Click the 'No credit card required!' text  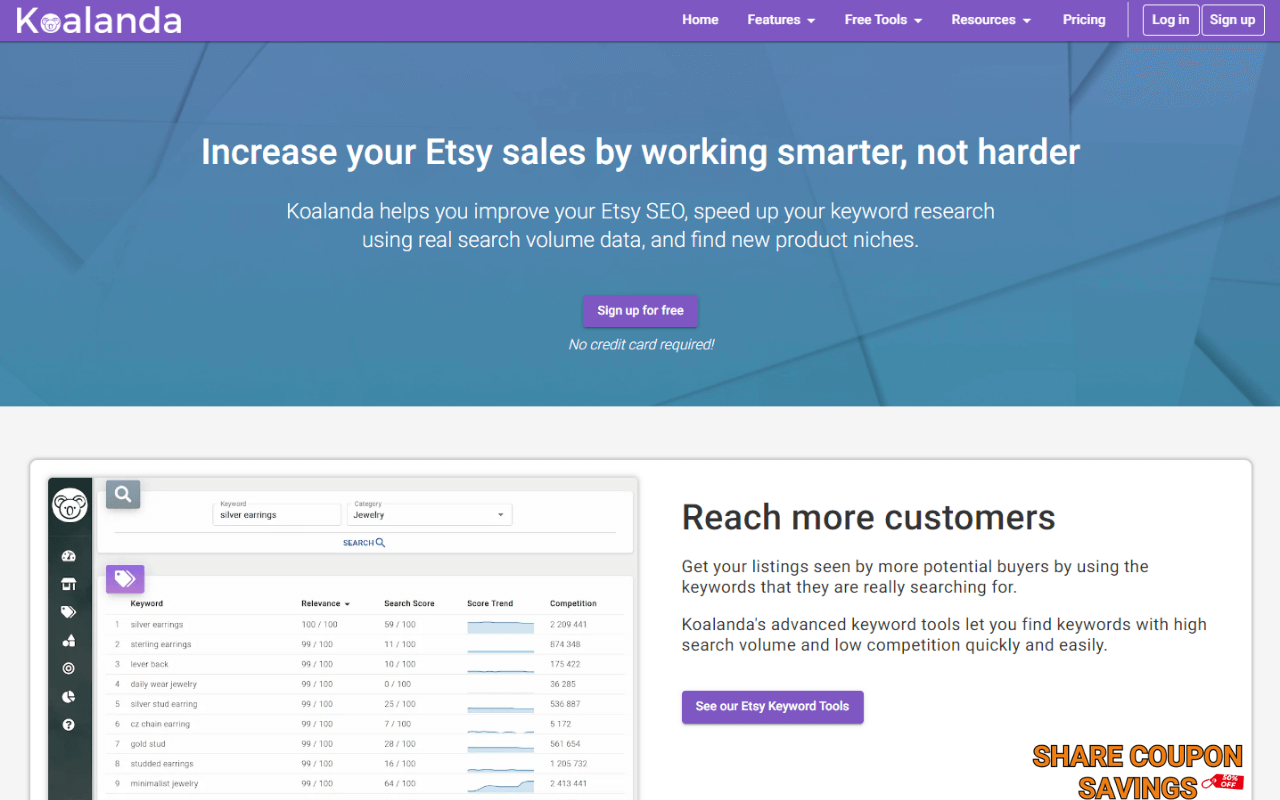[641, 345]
